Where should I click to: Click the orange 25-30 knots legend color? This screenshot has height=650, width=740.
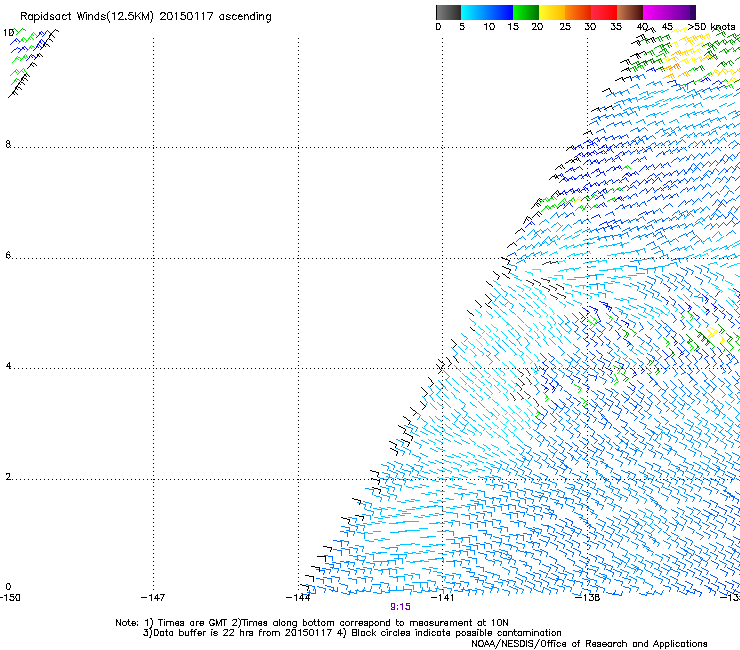(578, 12)
